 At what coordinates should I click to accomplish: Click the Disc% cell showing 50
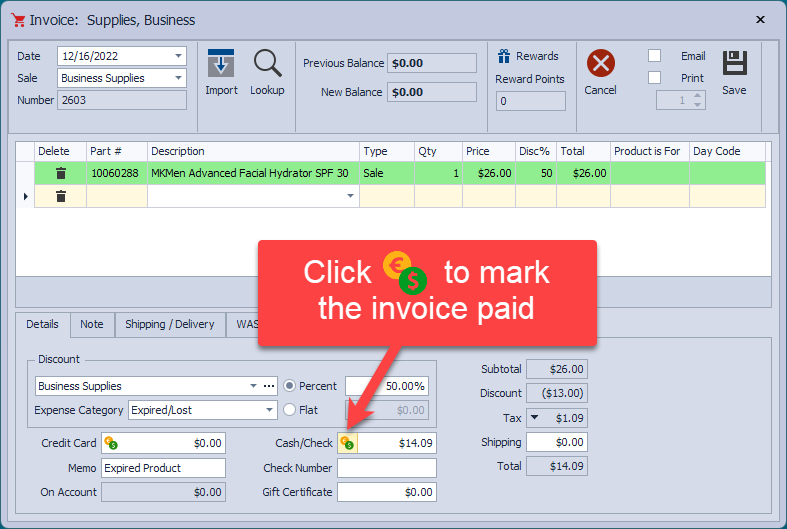click(536, 173)
